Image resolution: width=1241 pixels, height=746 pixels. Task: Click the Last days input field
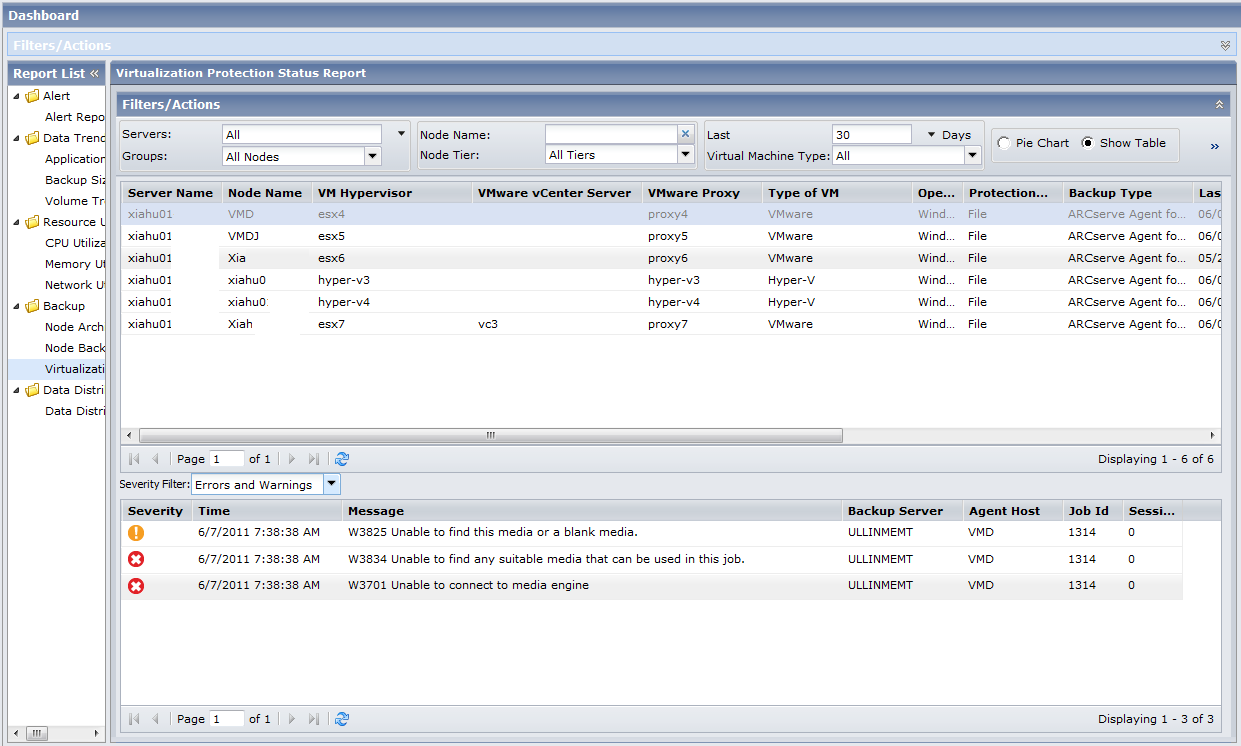click(872, 134)
